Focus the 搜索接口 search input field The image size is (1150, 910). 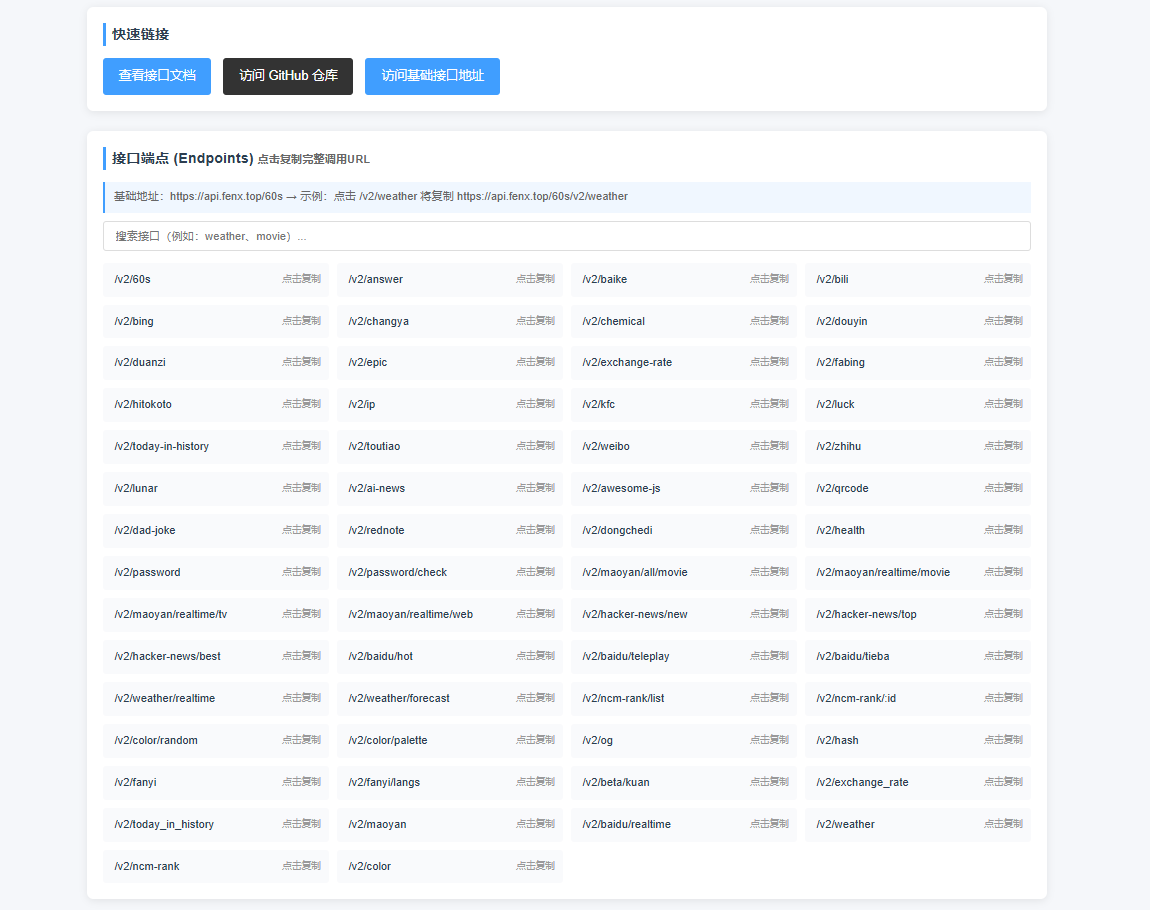(x=566, y=236)
